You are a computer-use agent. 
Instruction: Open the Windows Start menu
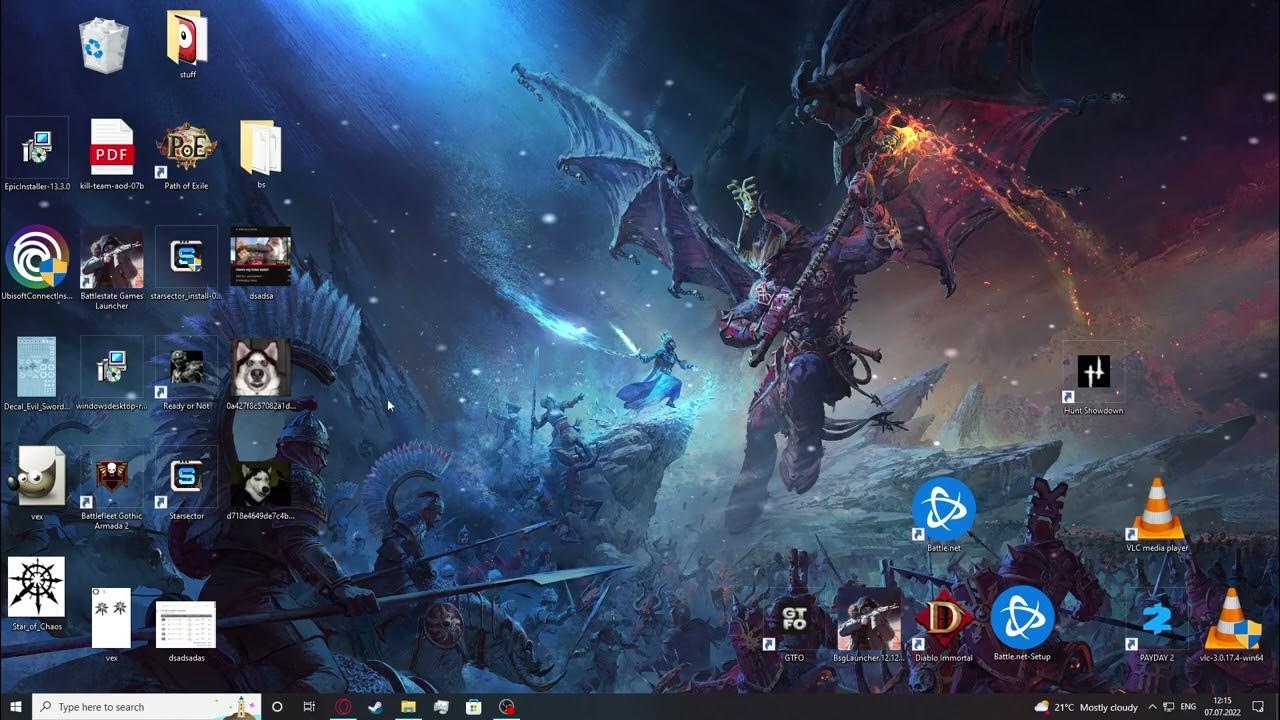coord(16,707)
